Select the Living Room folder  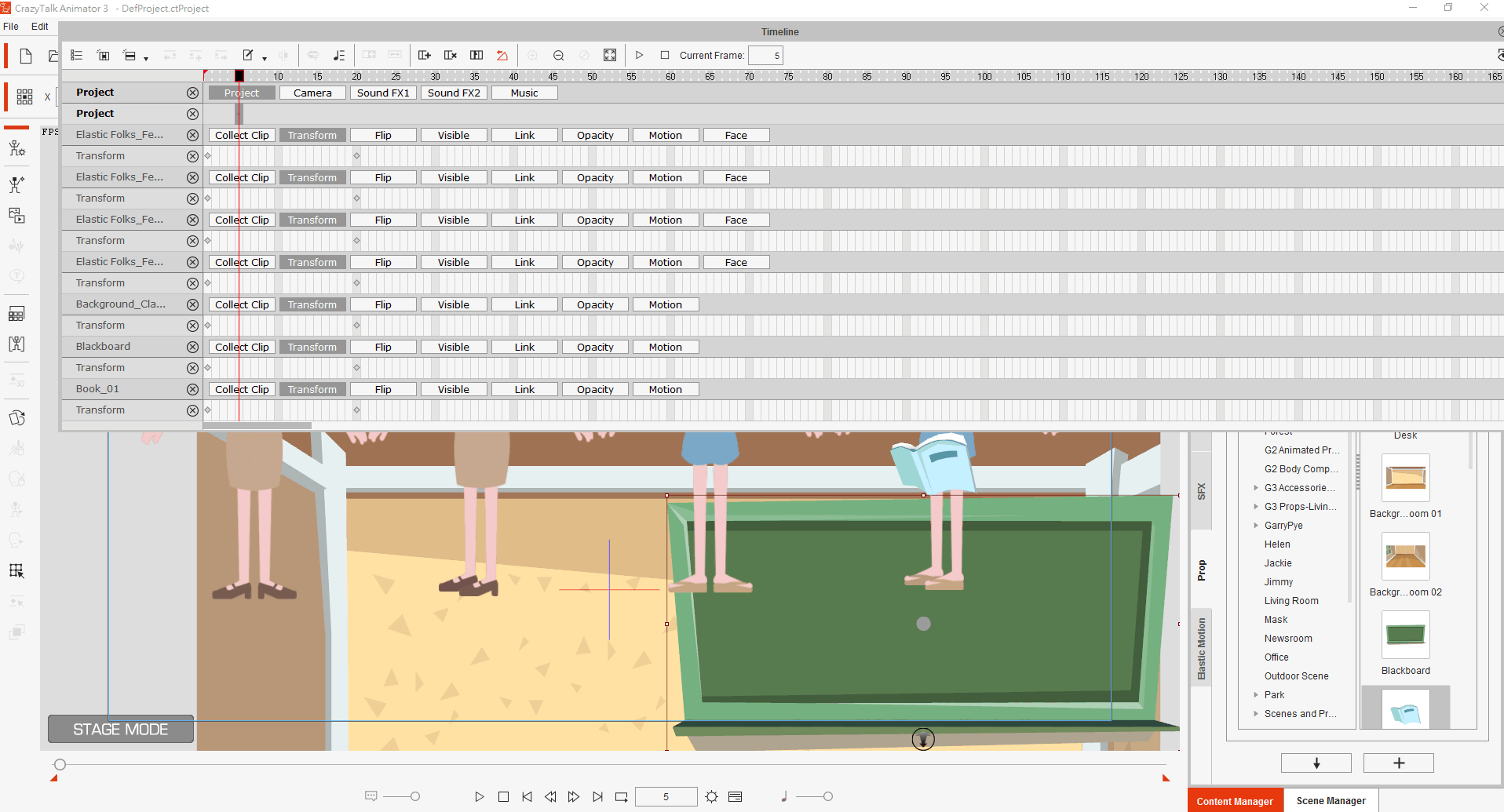point(1291,601)
